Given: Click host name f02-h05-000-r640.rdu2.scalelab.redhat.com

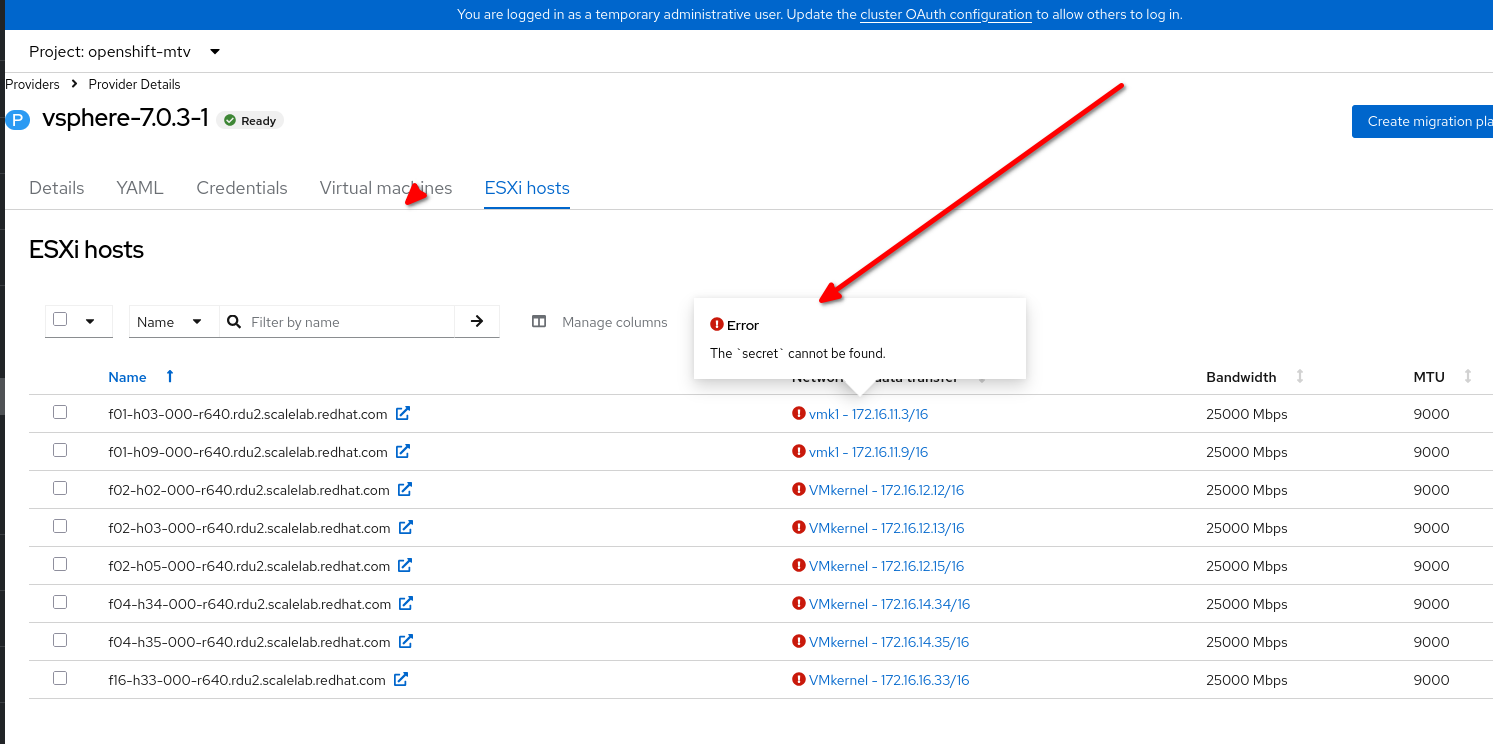Looking at the screenshot, I should pos(249,566).
